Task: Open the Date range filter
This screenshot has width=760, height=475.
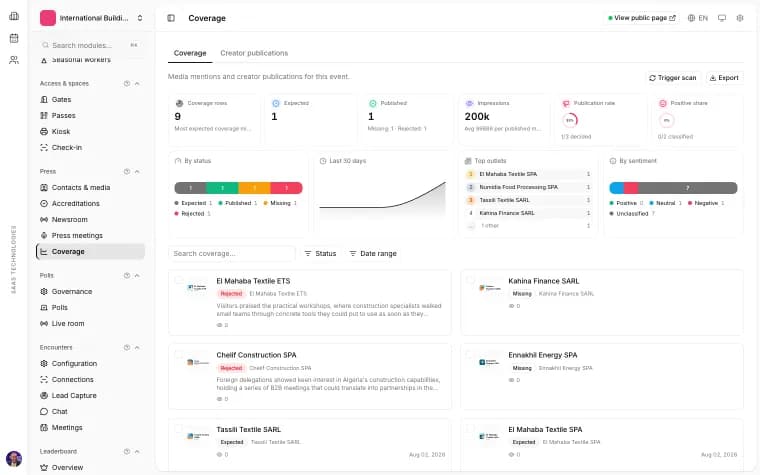Action: point(373,253)
